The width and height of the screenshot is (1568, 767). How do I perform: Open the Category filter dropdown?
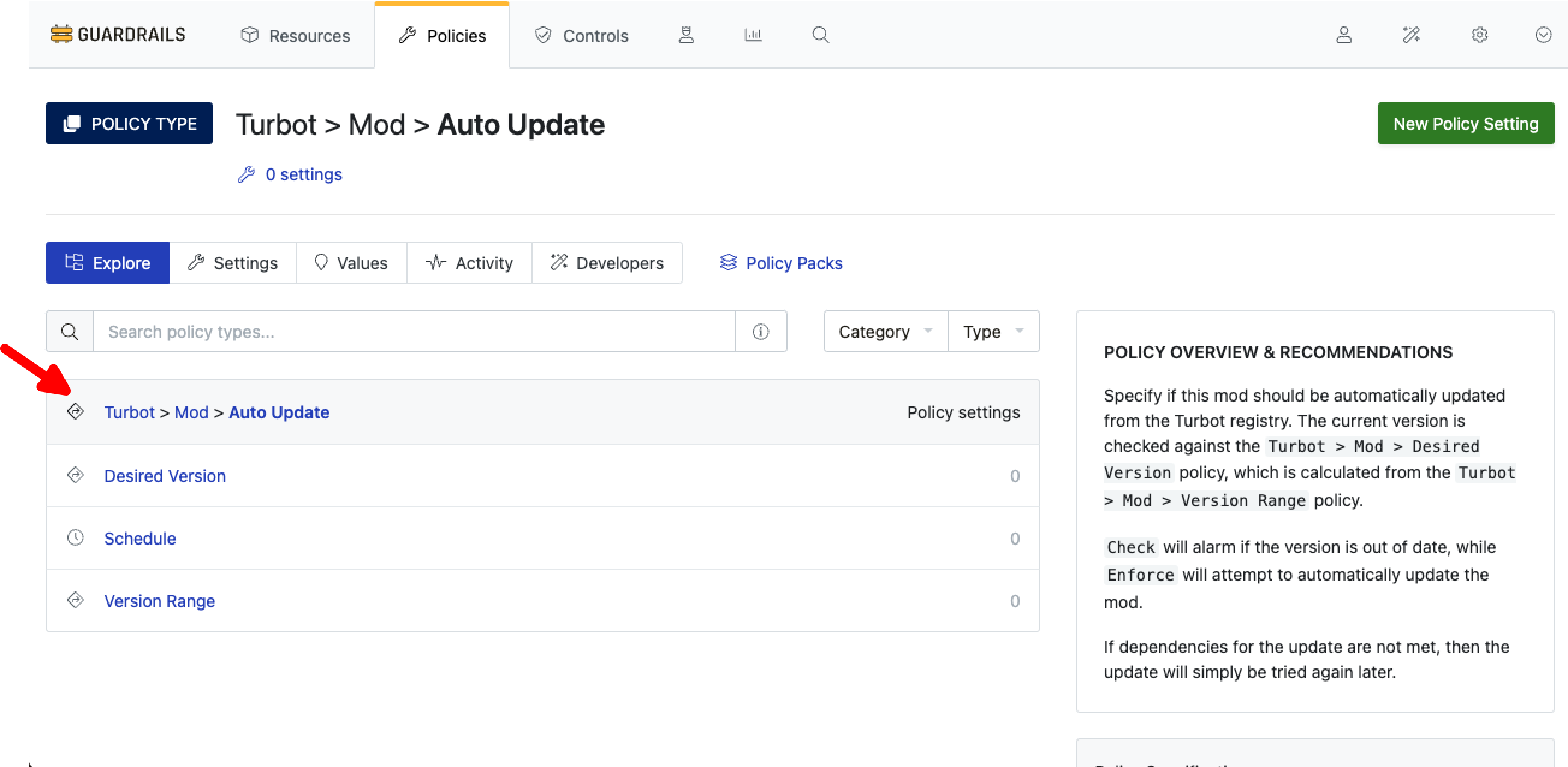pos(885,332)
